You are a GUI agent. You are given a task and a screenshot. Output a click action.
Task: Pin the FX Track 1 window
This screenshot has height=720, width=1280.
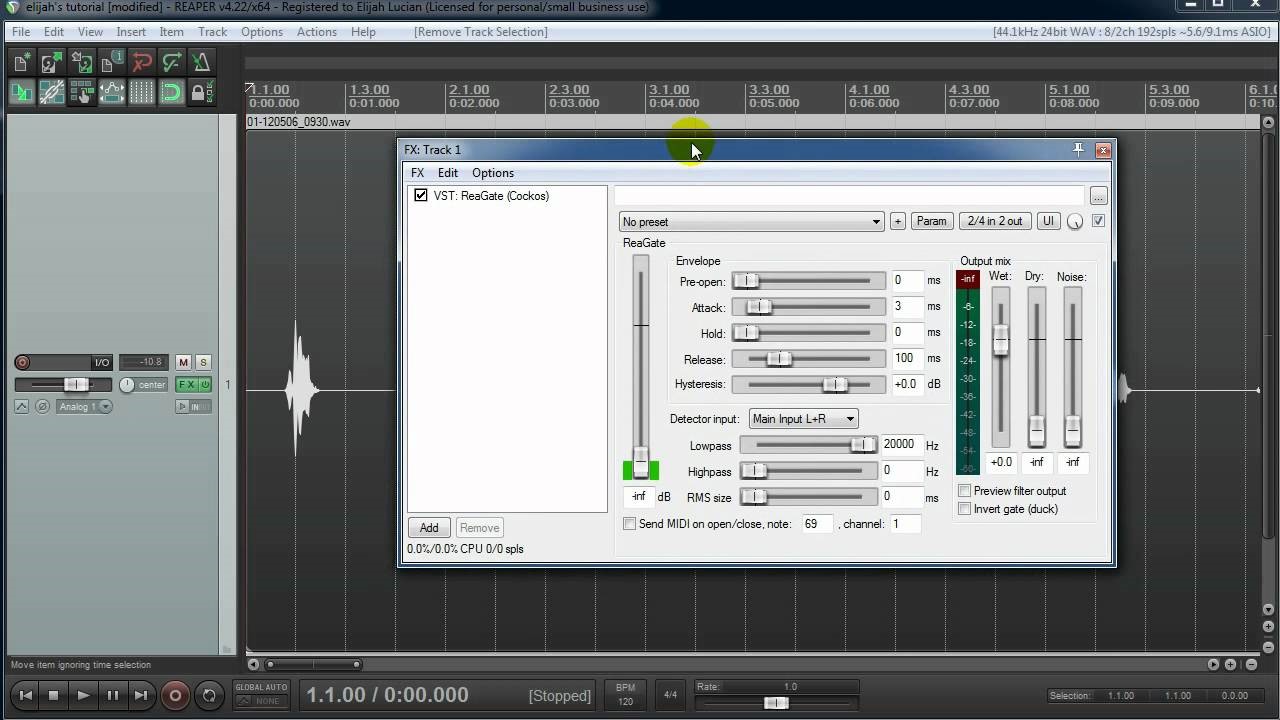1078,150
